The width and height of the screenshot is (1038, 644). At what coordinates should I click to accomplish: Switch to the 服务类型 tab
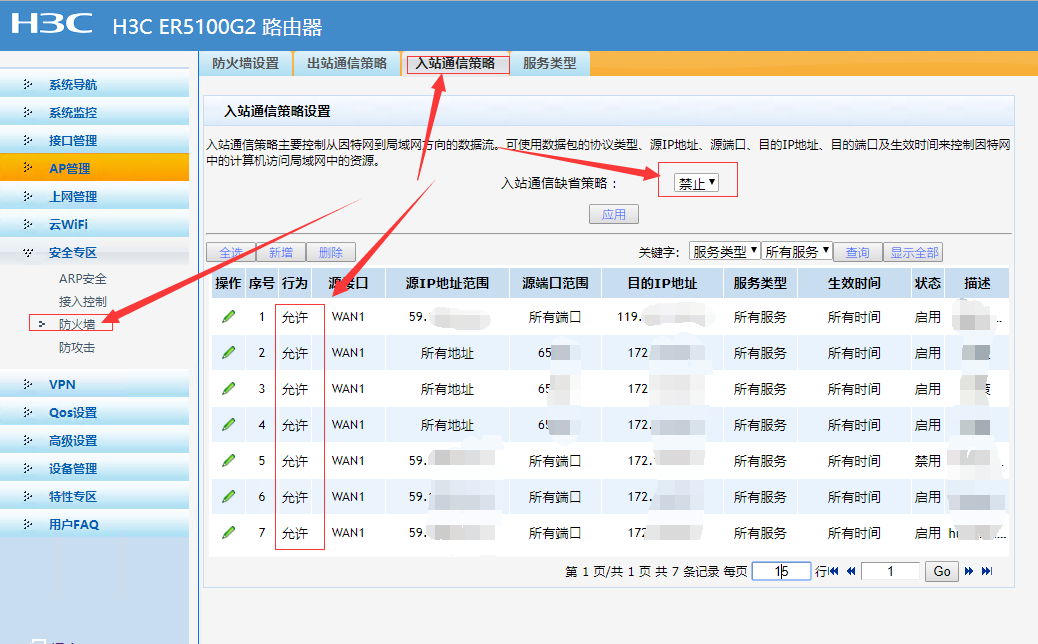pos(549,64)
